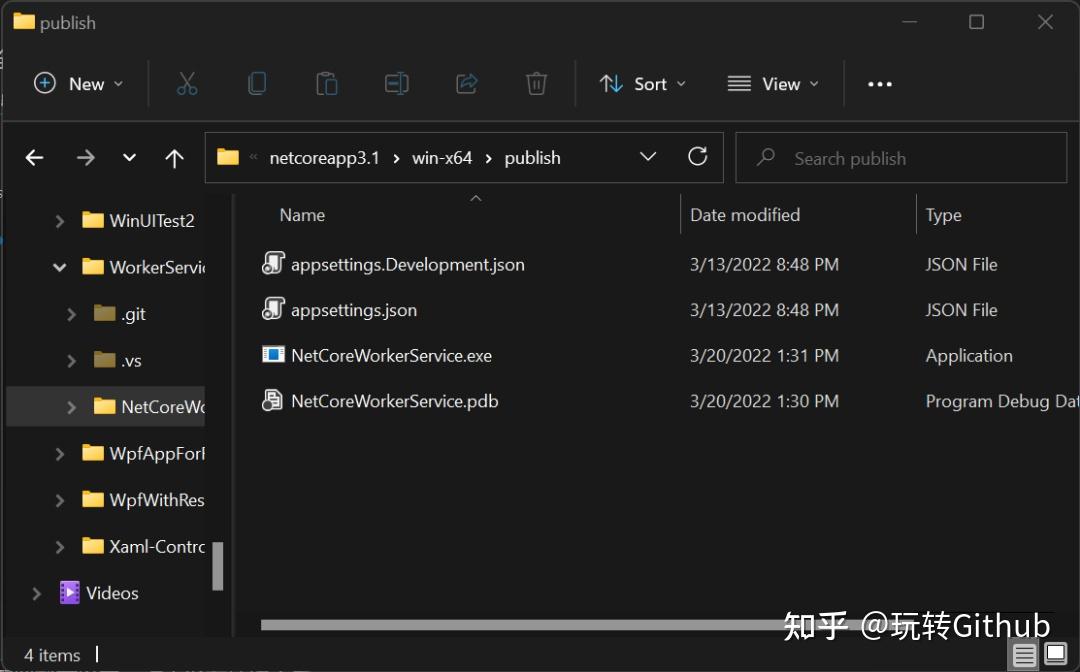1080x672 pixels.
Task: Click the Copy icon
Action: click(x=257, y=84)
